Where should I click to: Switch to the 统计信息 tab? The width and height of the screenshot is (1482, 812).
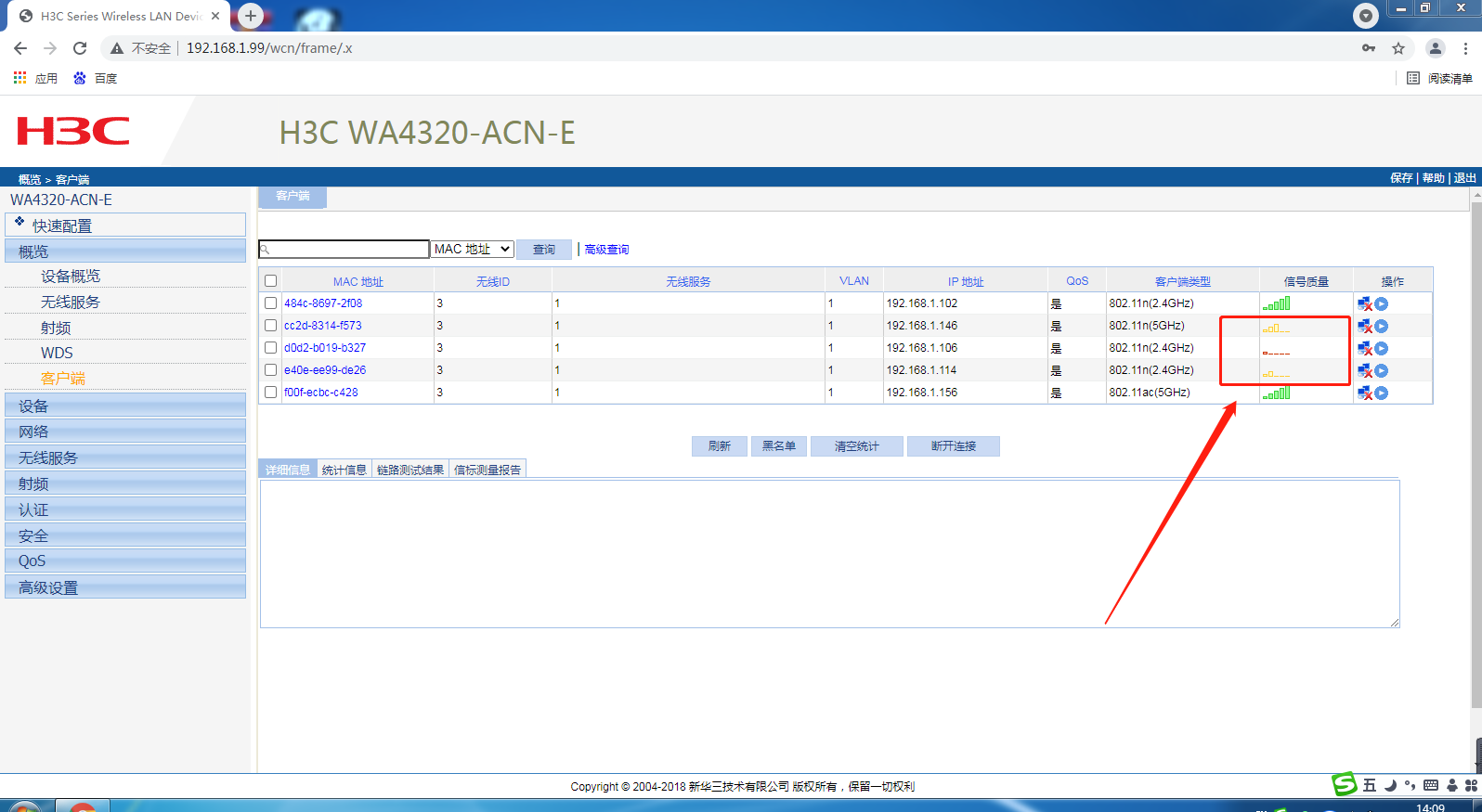point(344,470)
